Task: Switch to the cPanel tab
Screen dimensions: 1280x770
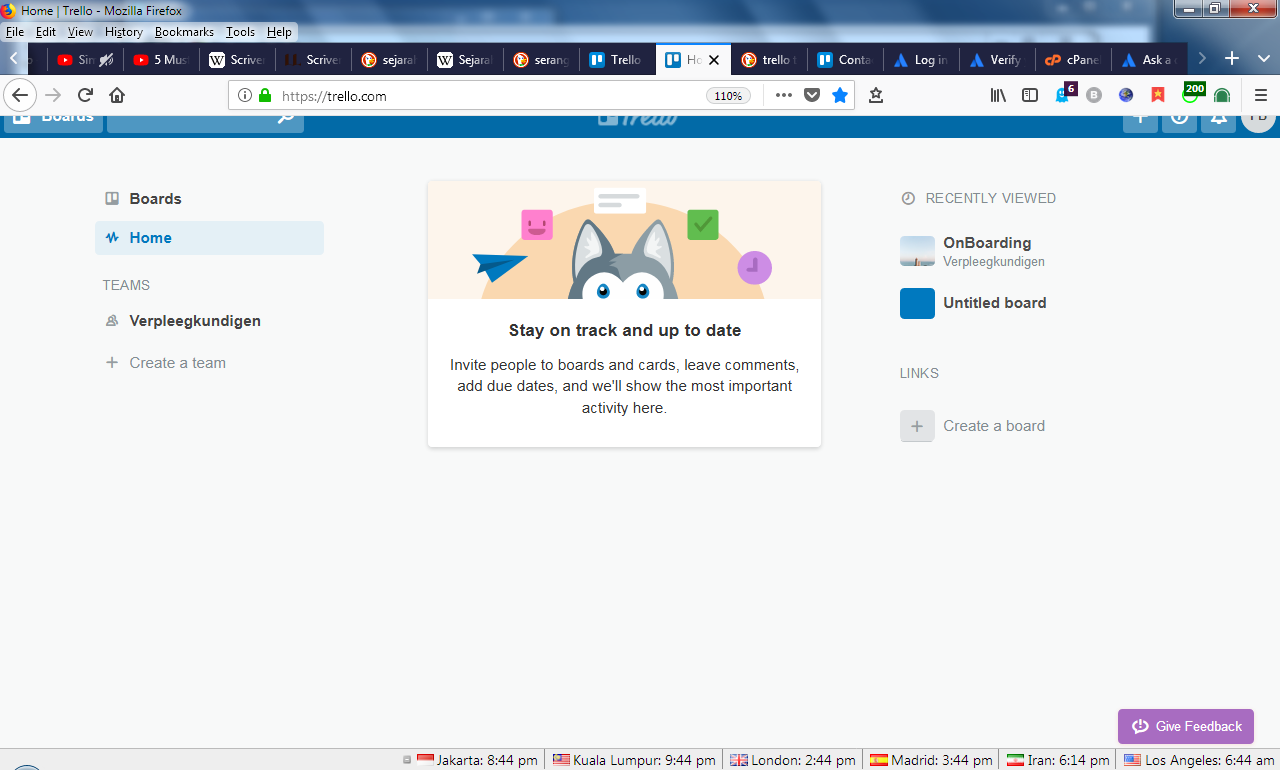Action: tap(1071, 60)
